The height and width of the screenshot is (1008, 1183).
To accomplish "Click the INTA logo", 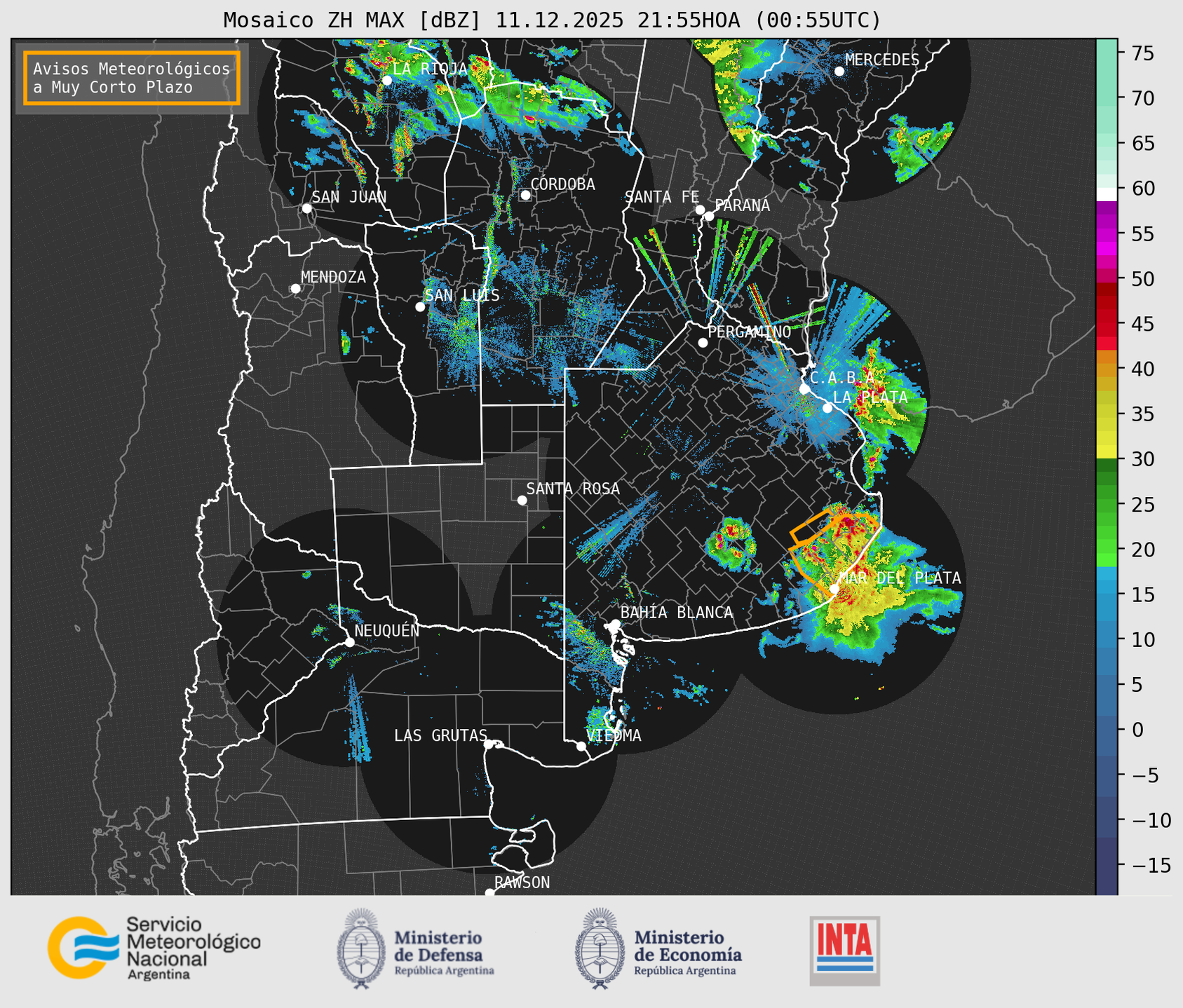I will pos(844,951).
